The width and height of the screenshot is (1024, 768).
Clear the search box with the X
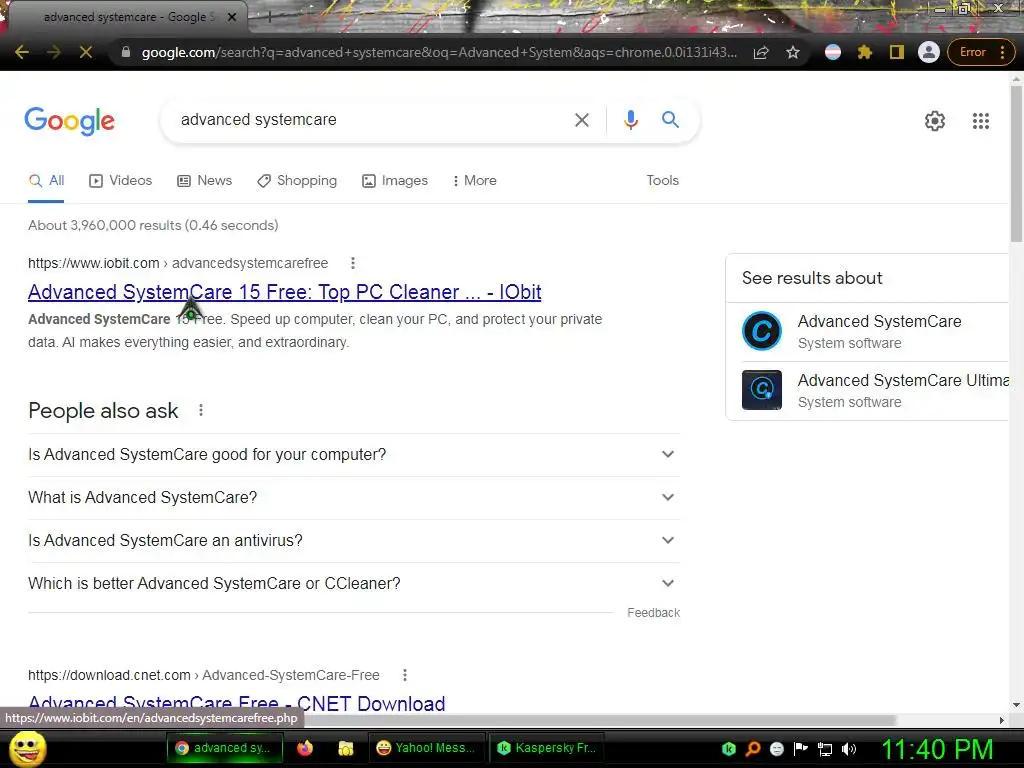pyautogui.click(x=581, y=120)
